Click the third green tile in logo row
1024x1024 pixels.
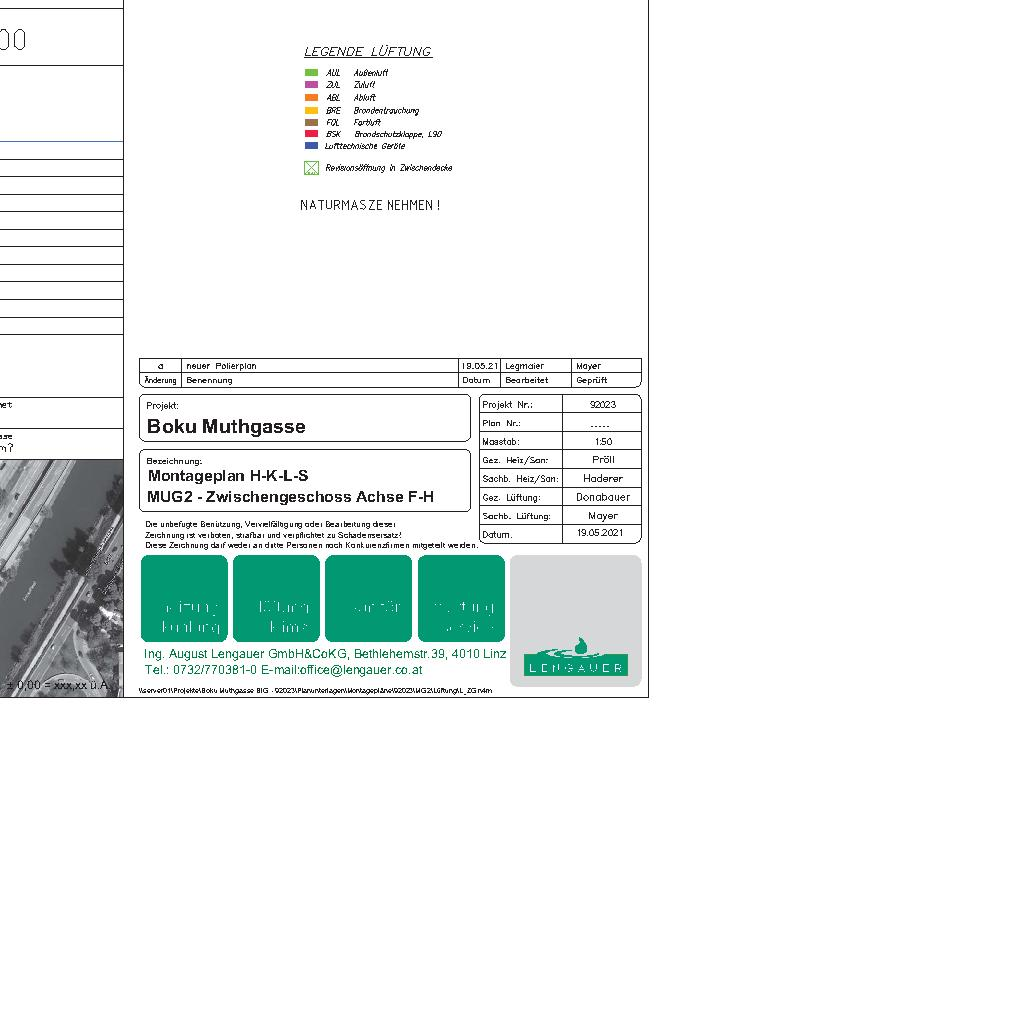368,598
